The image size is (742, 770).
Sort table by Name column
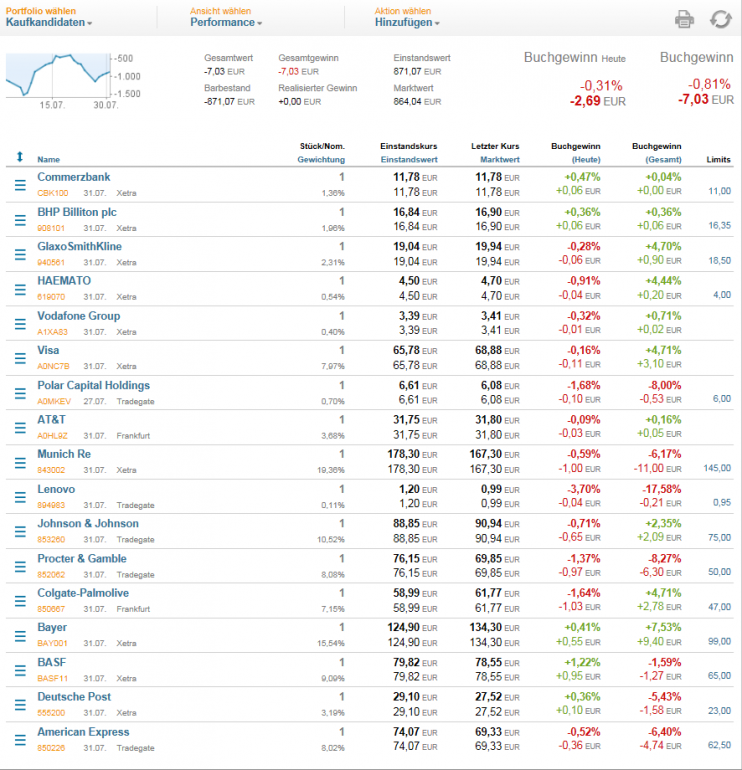[49, 159]
